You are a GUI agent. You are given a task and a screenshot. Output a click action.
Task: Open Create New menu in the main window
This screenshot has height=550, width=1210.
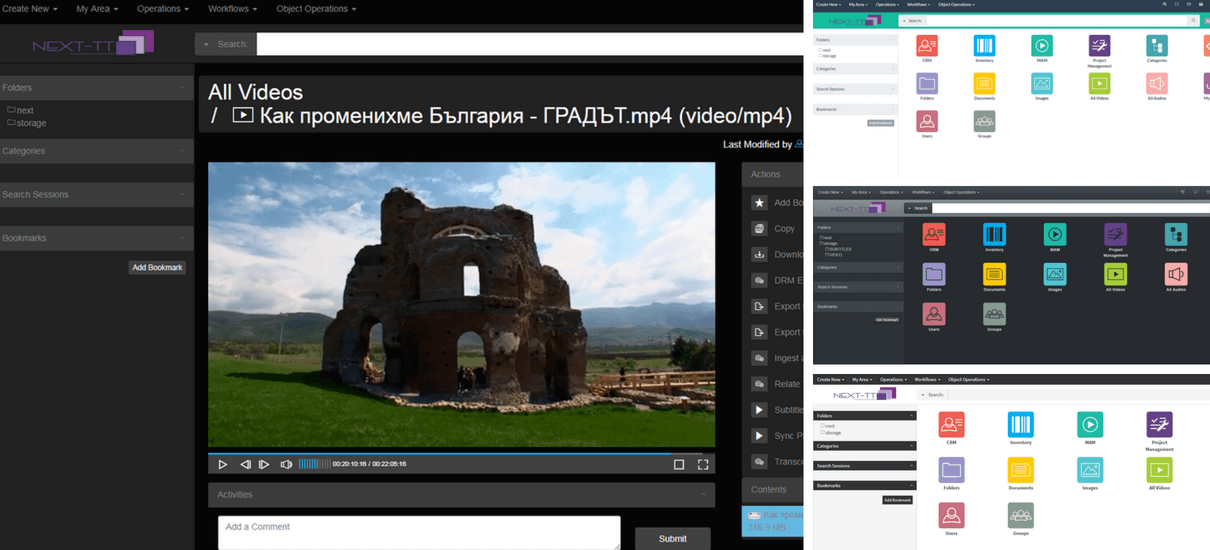[31, 9]
